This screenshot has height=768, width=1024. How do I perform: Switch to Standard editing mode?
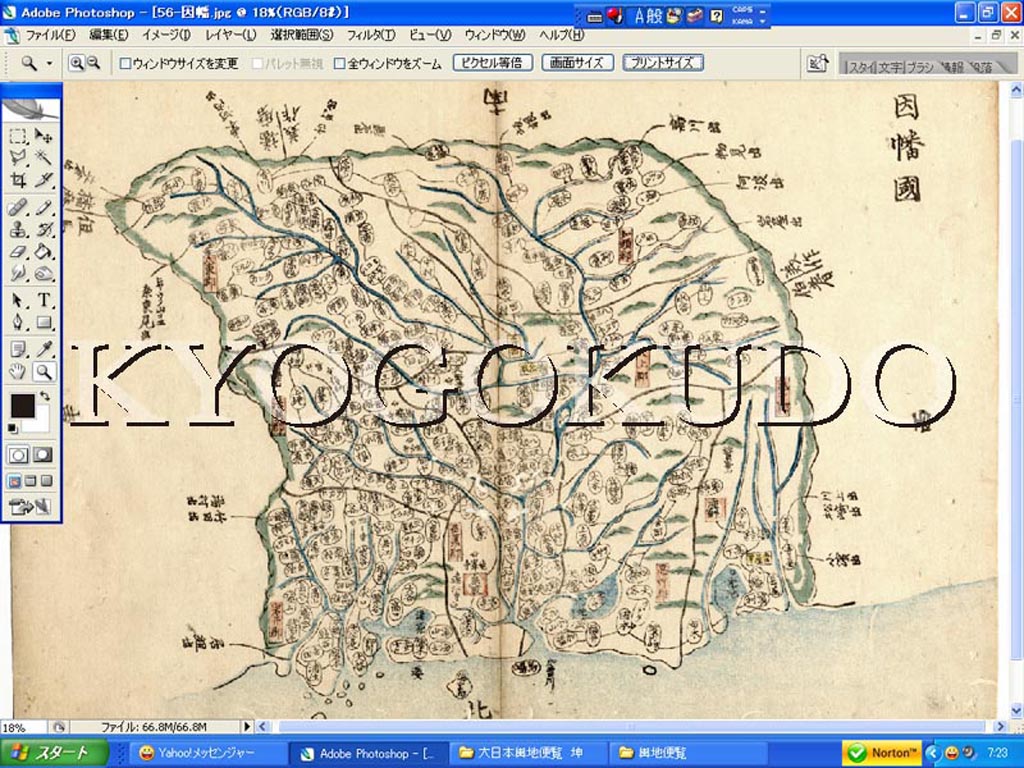click(x=18, y=455)
